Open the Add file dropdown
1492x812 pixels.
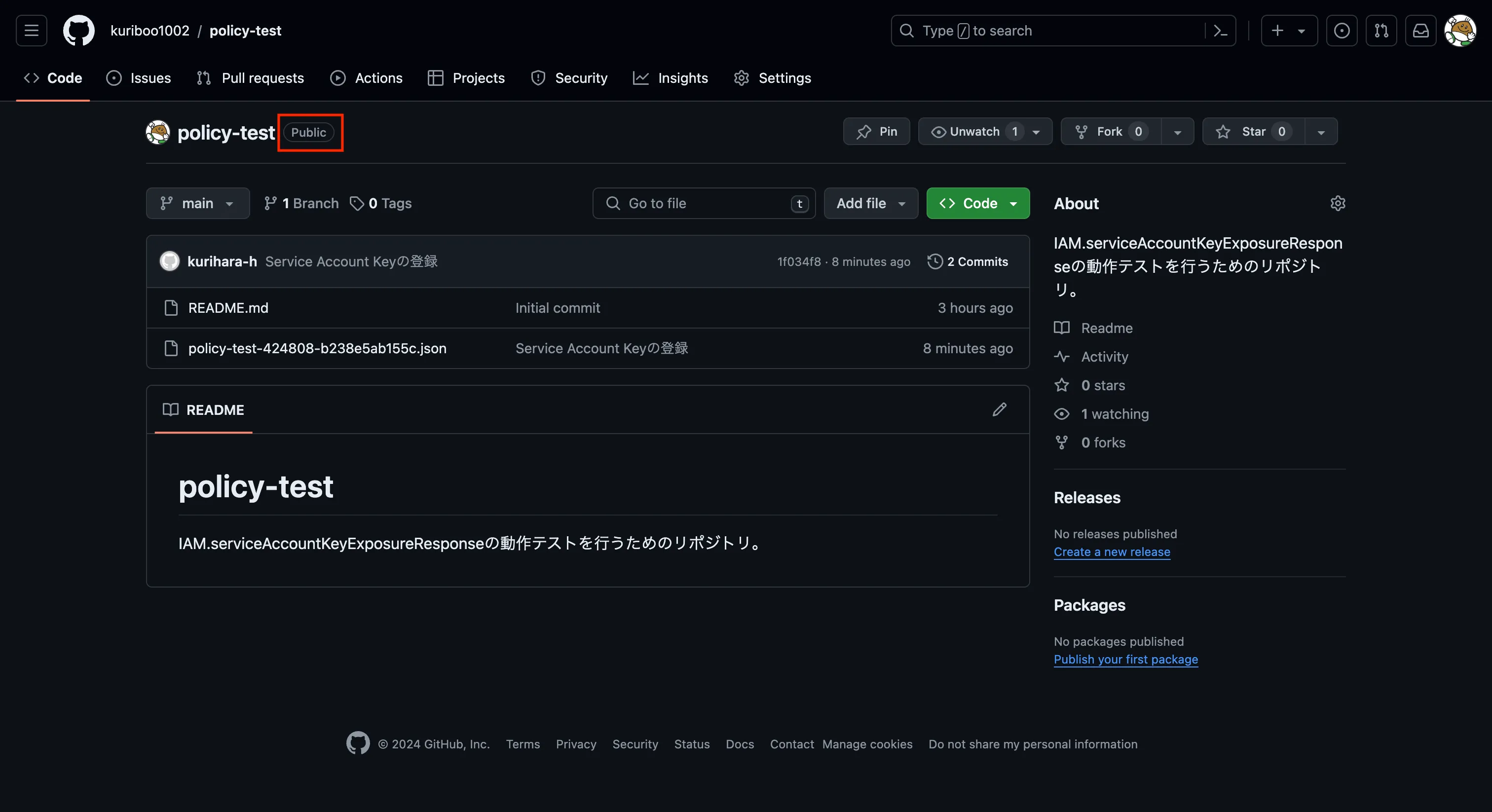(870, 203)
